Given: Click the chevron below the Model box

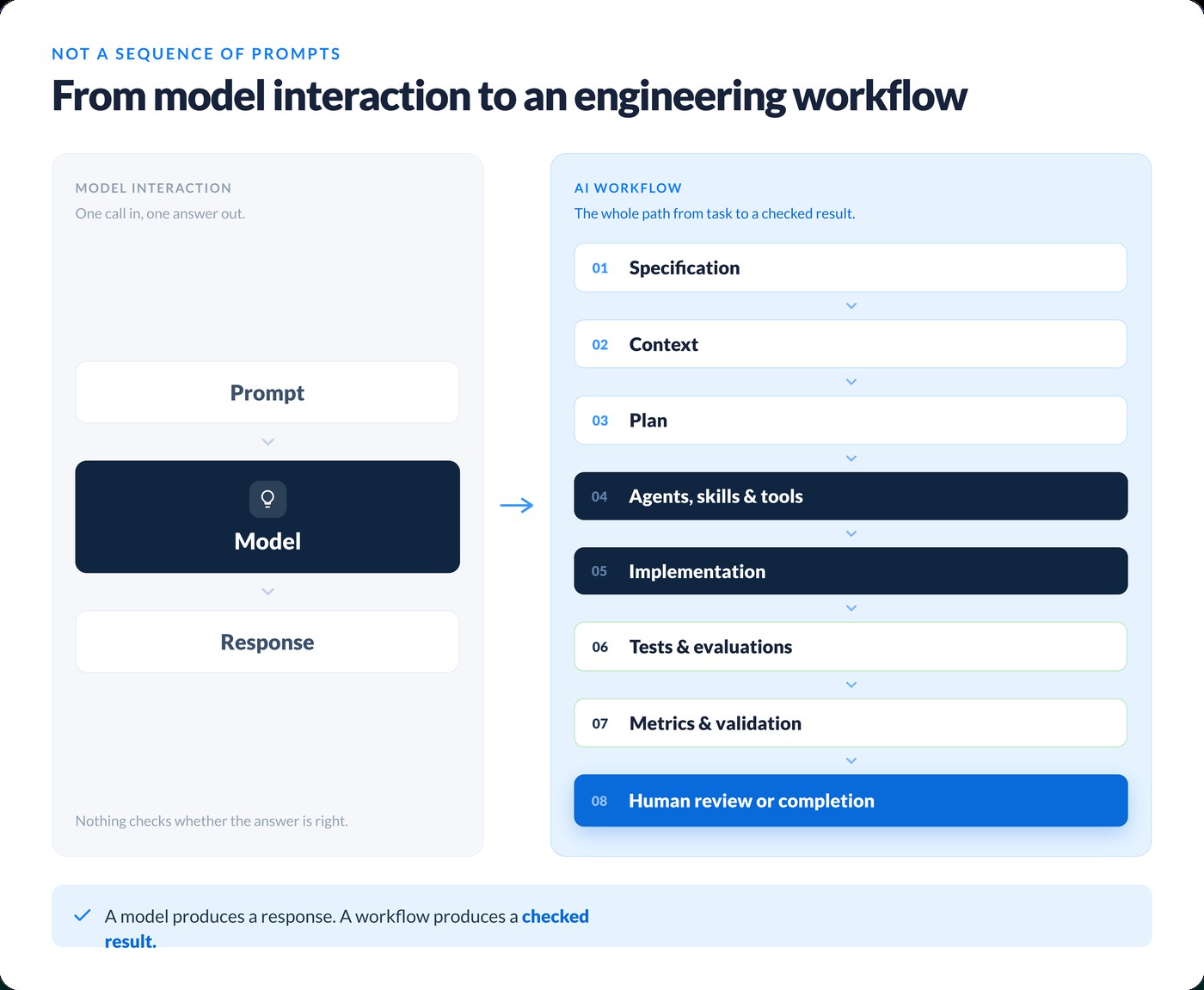Looking at the screenshot, I should click(267, 592).
